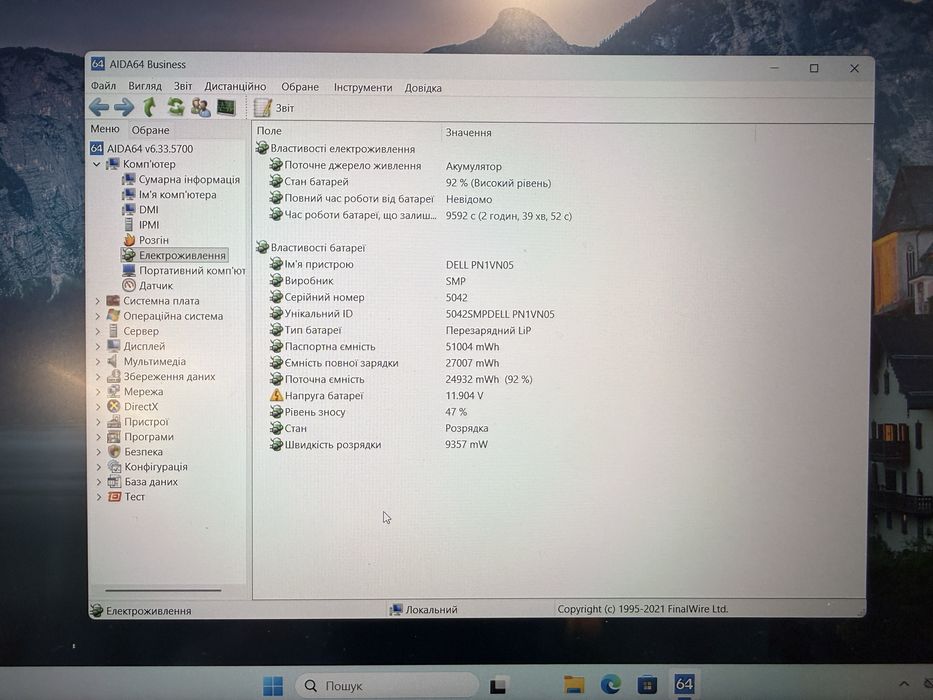Select Сумарна інформація in the tree
This screenshot has width=933, height=700.
pos(181,179)
